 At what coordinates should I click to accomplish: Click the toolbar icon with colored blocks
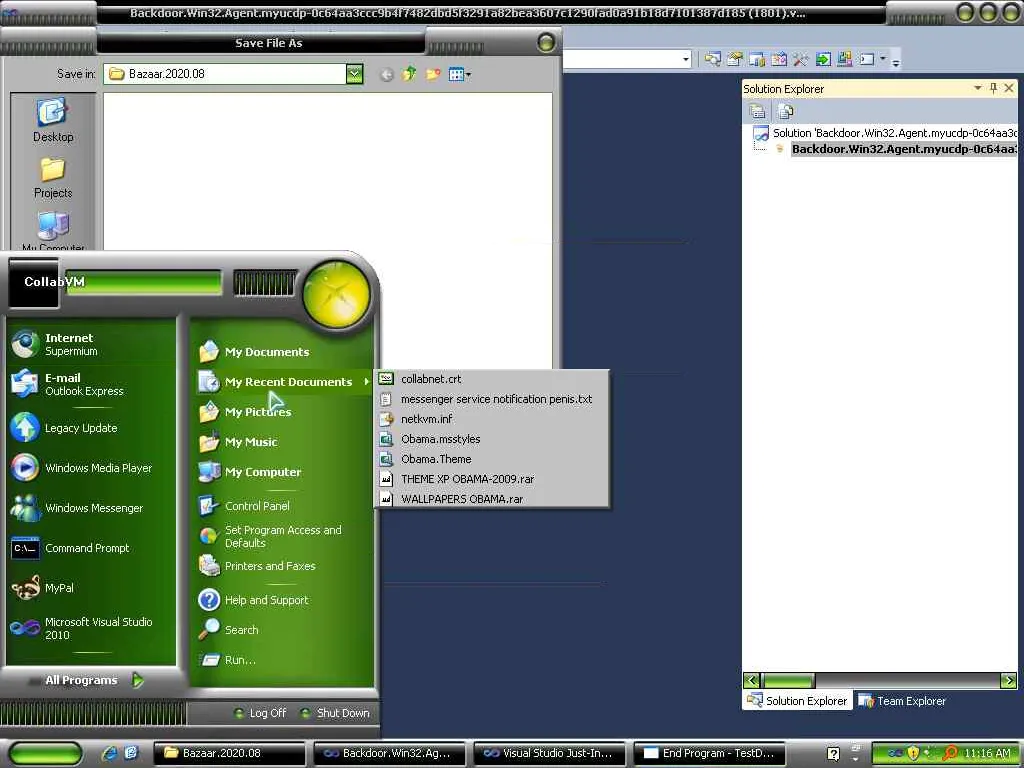coord(844,59)
